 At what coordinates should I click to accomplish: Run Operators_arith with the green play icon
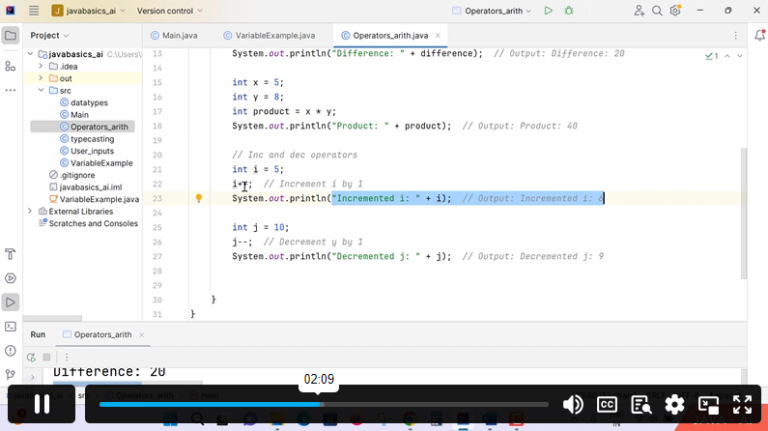click(548, 10)
